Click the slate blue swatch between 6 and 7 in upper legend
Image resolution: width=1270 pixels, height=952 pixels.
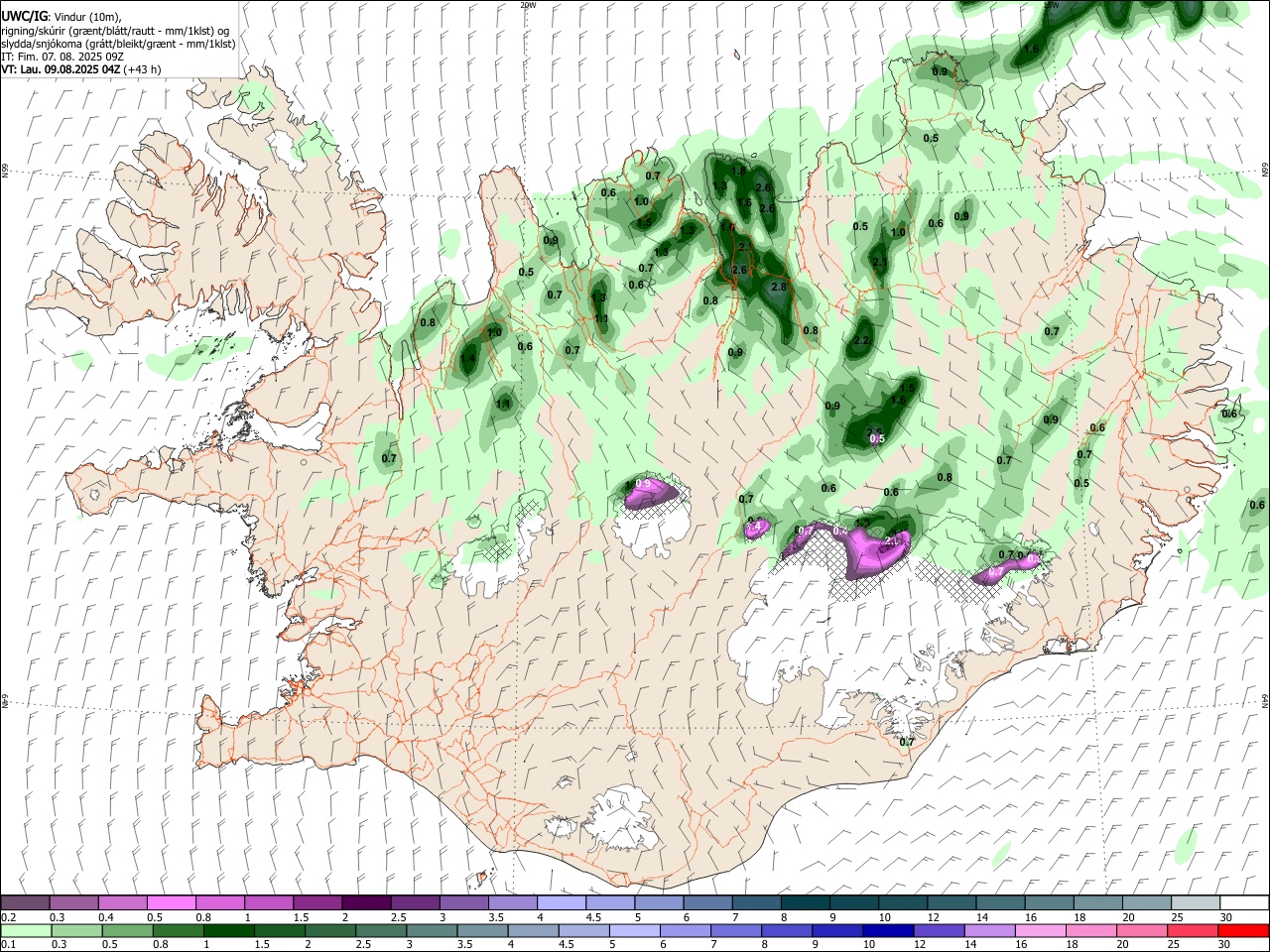(x=708, y=902)
